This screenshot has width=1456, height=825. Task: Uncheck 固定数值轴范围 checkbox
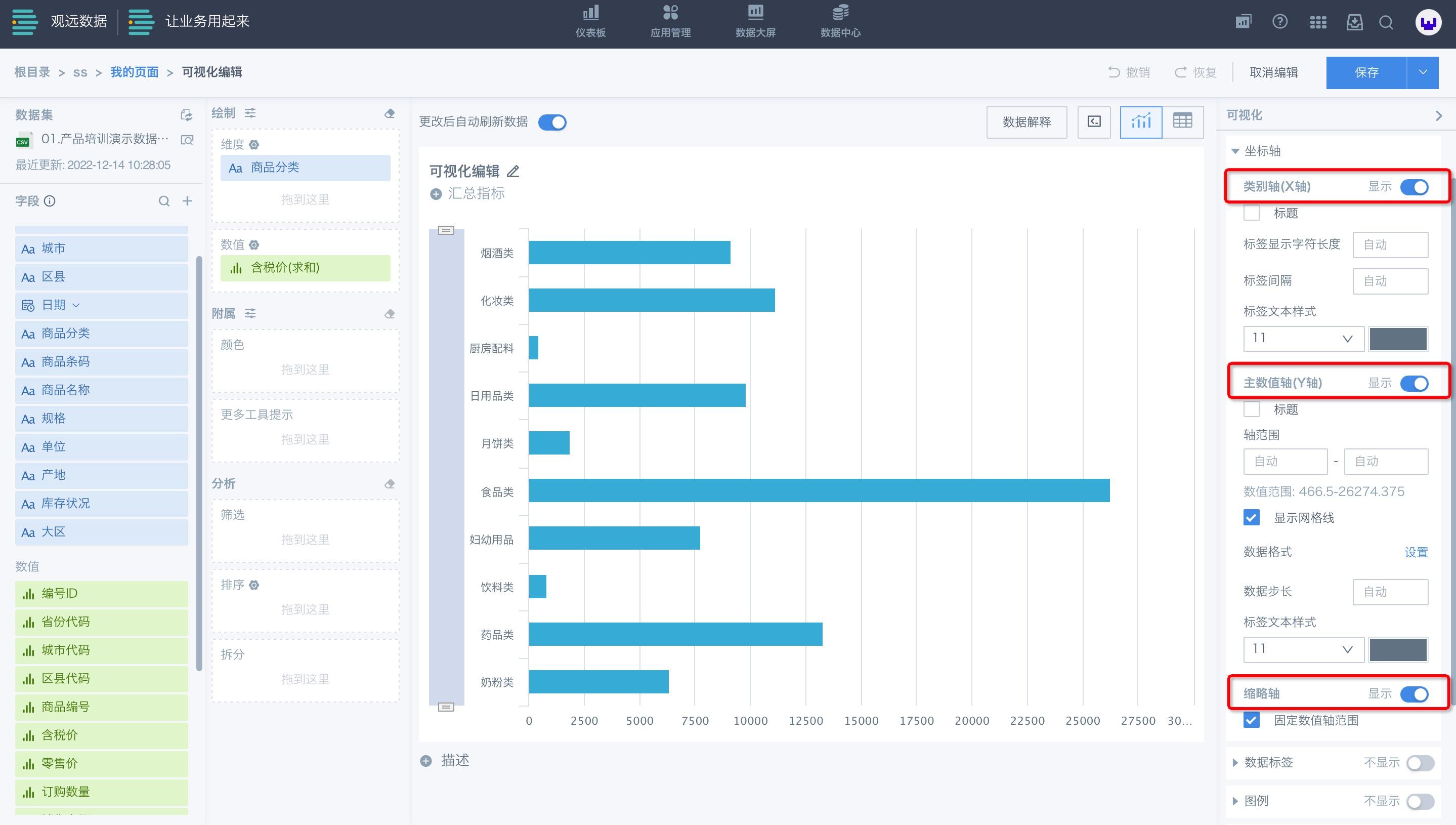1251,720
